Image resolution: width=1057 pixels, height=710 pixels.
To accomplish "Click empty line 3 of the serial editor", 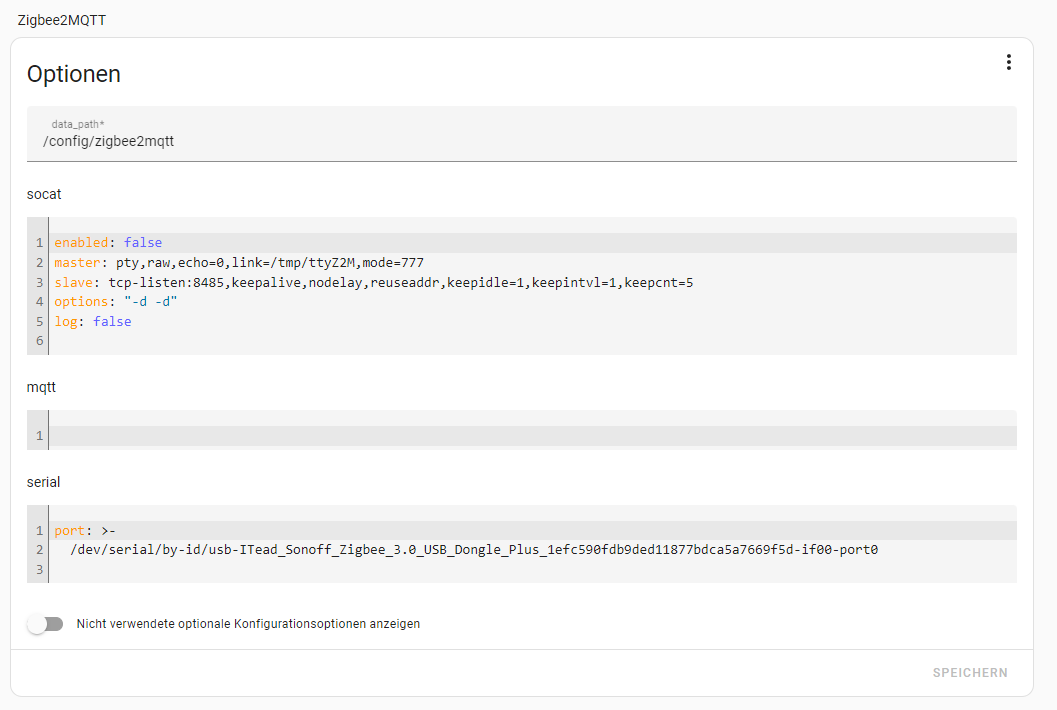I will [x=533, y=570].
